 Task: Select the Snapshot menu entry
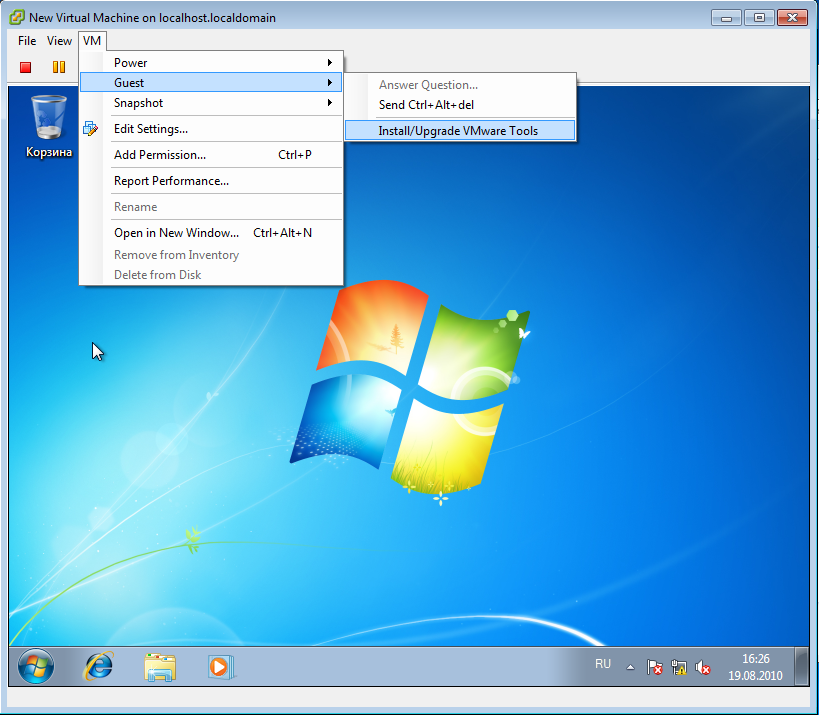coord(211,103)
